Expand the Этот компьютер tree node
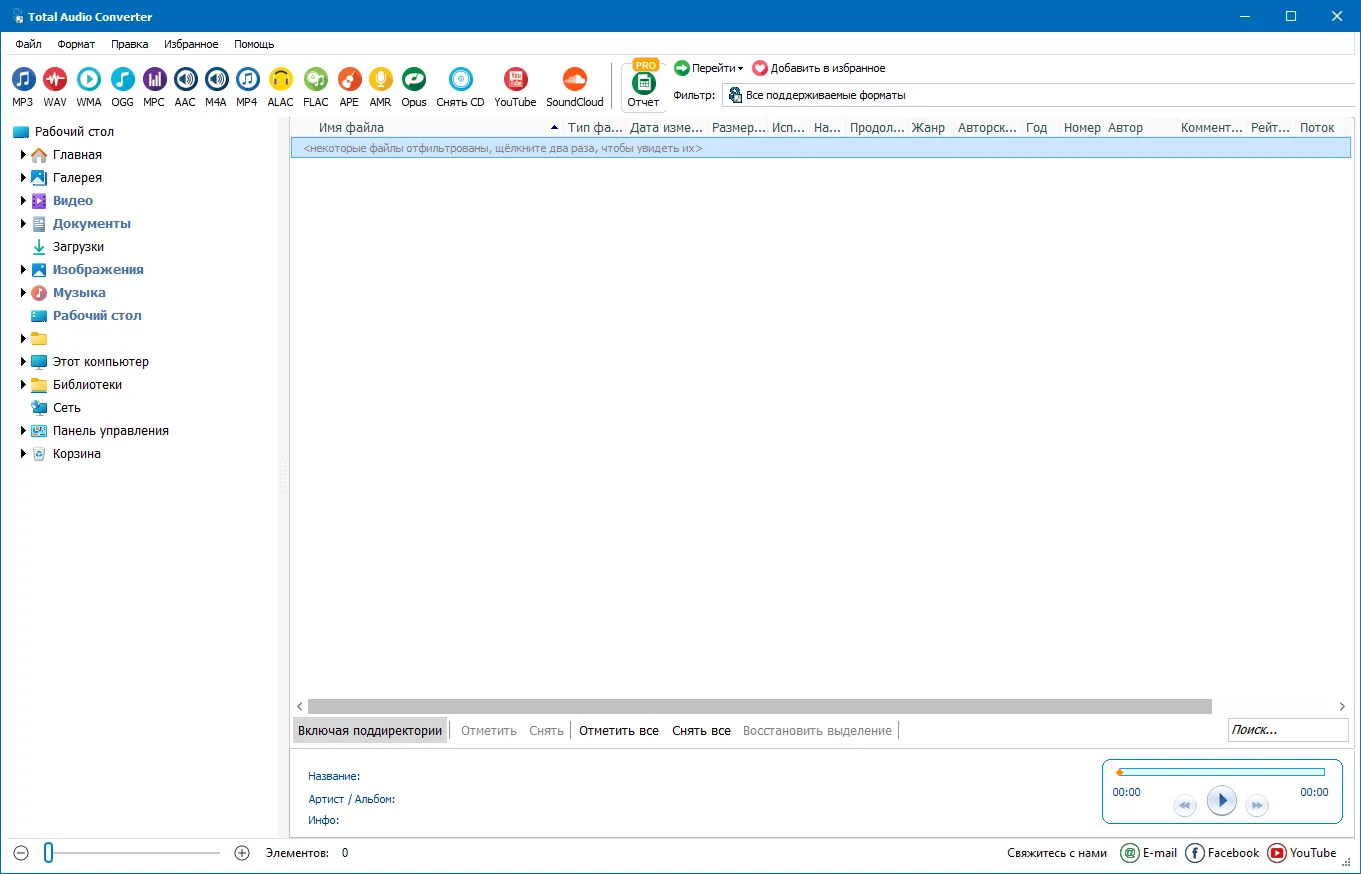This screenshot has height=874, width=1361. (x=23, y=362)
